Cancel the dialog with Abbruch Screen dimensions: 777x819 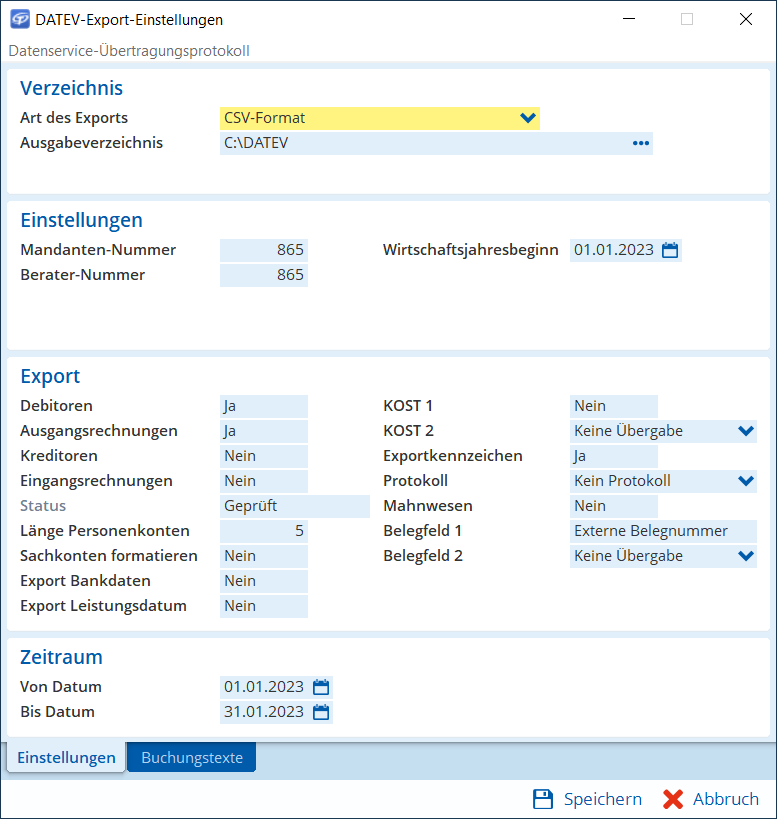[x=711, y=799]
